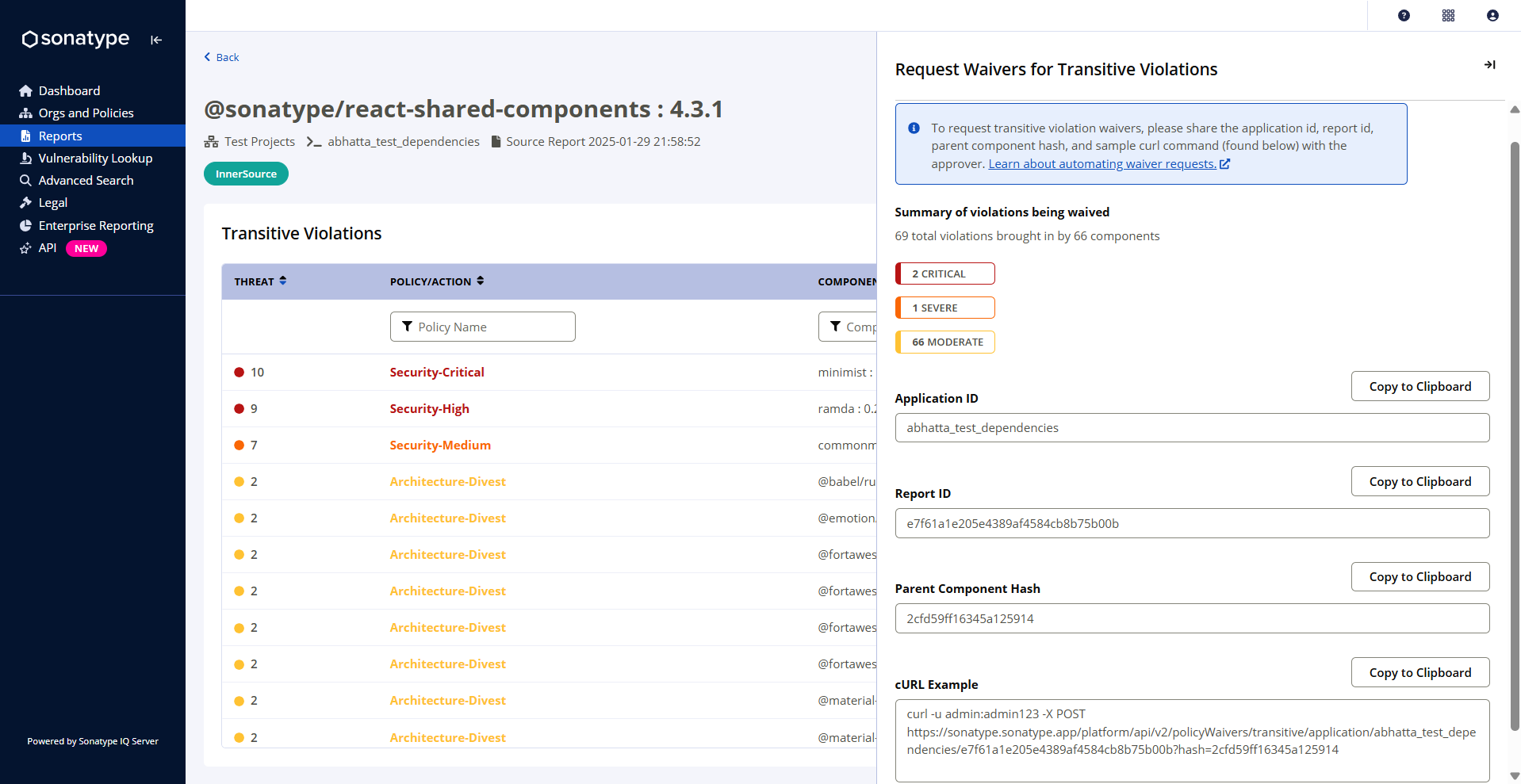The height and width of the screenshot is (784, 1521).
Task: Open the Security-High policy row
Action: tap(549, 409)
